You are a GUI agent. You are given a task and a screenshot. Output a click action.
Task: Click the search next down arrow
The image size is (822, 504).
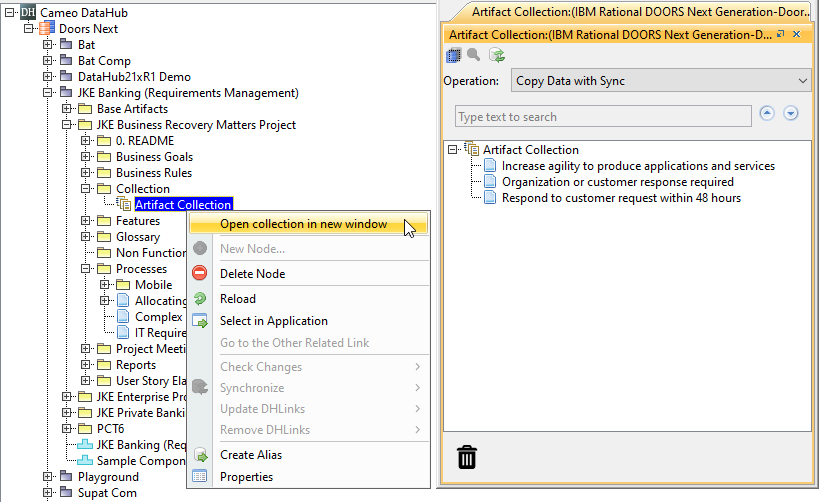pyautogui.click(x=791, y=113)
